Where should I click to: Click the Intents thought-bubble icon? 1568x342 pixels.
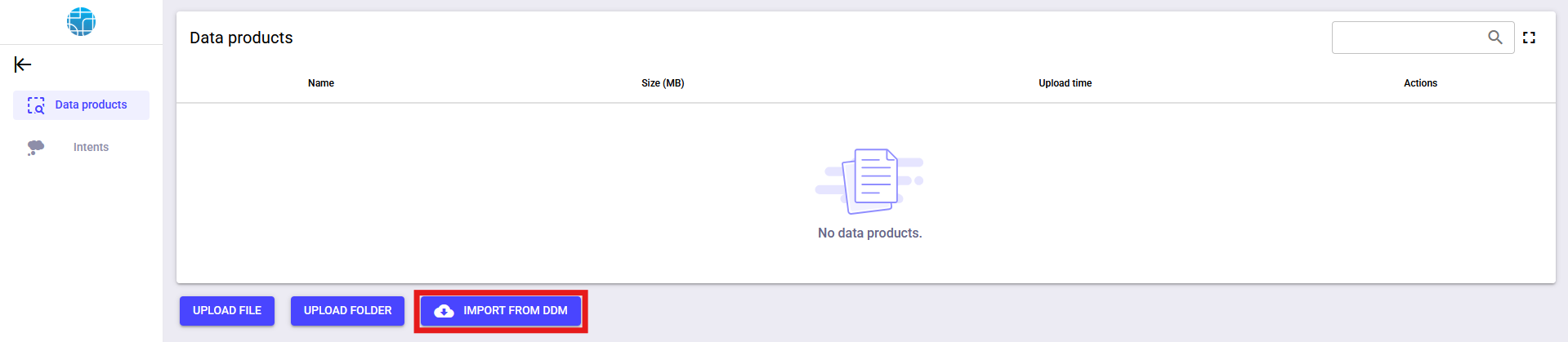[36, 147]
